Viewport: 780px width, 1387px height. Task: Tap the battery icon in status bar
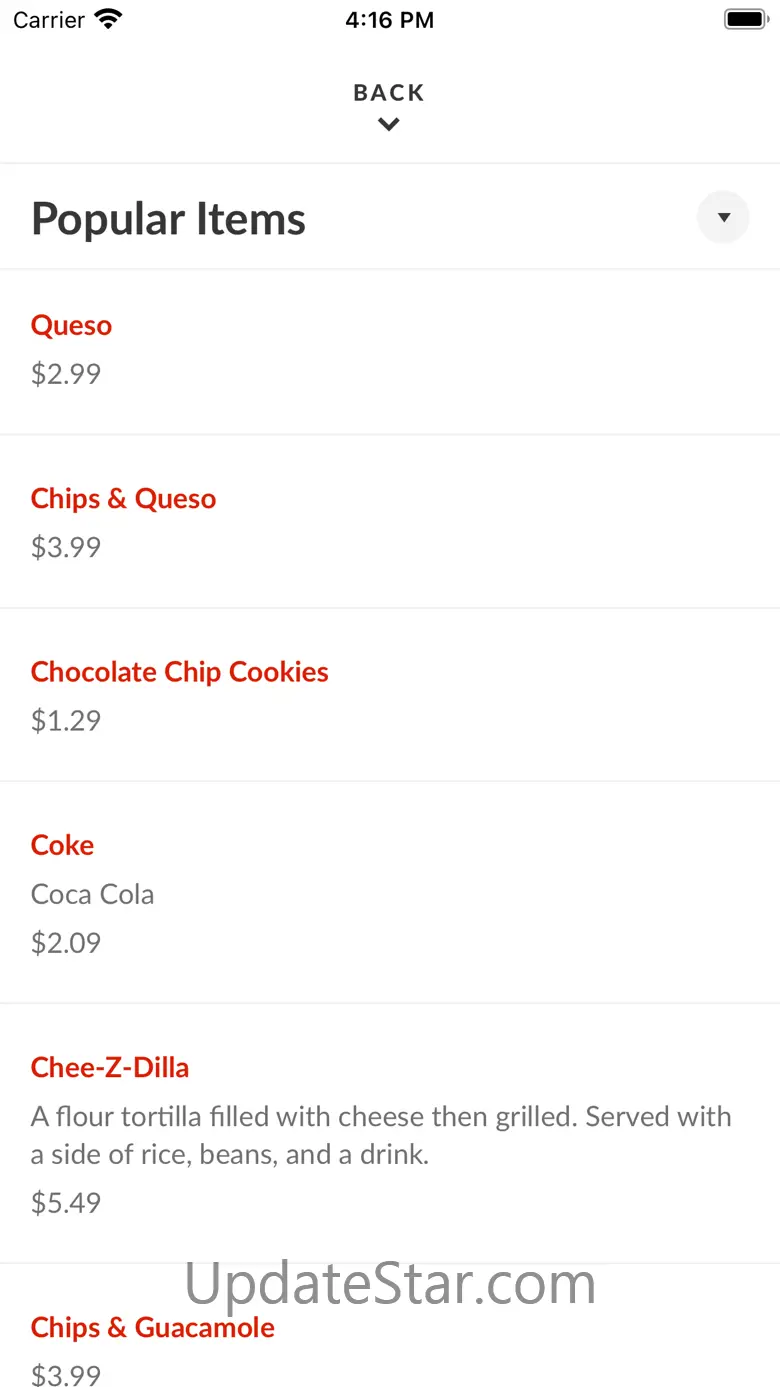point(744,20)
